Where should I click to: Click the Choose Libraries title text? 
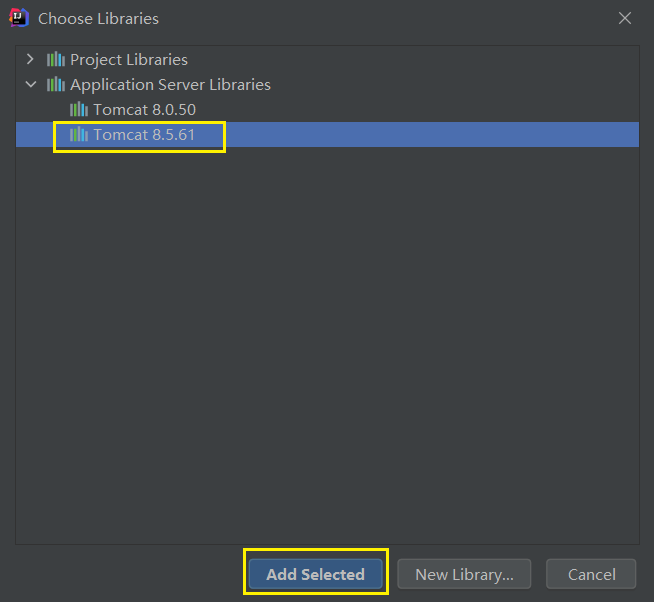click(98, 19)
